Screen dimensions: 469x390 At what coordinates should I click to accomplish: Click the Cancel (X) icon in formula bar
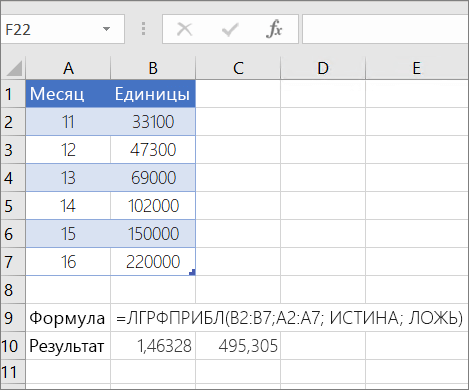184,29
